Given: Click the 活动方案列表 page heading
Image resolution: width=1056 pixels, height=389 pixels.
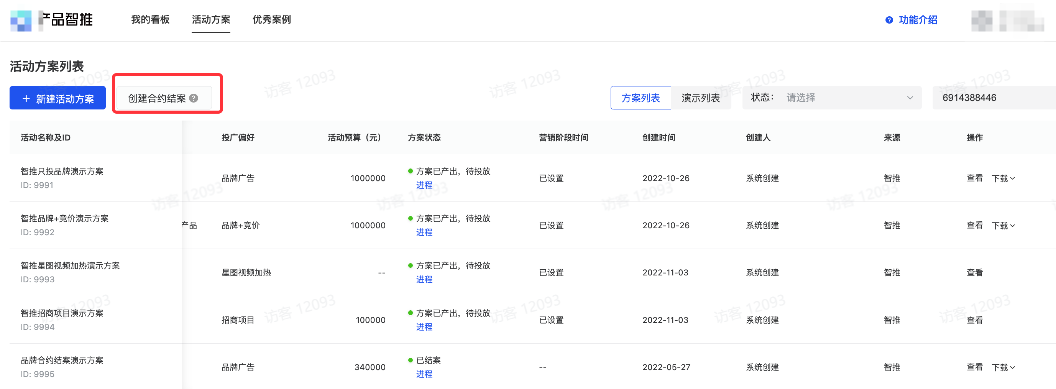Looking at the screenshot, I should [46, 66].
